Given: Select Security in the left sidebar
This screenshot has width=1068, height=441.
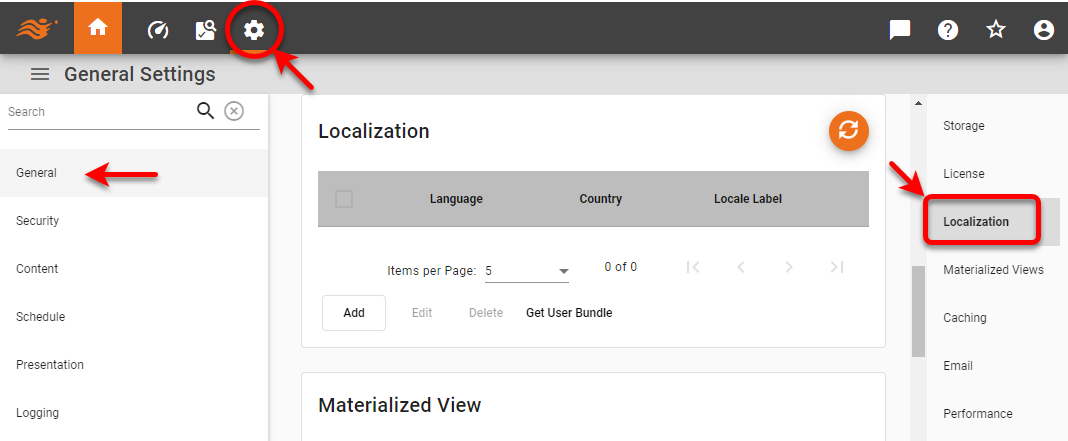Looking at the screenshot, I should pos(38,221).
